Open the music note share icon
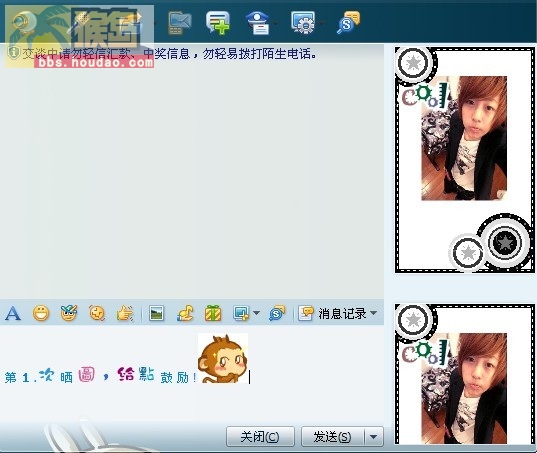Screen dimensions: 537x453 (185, 313)
